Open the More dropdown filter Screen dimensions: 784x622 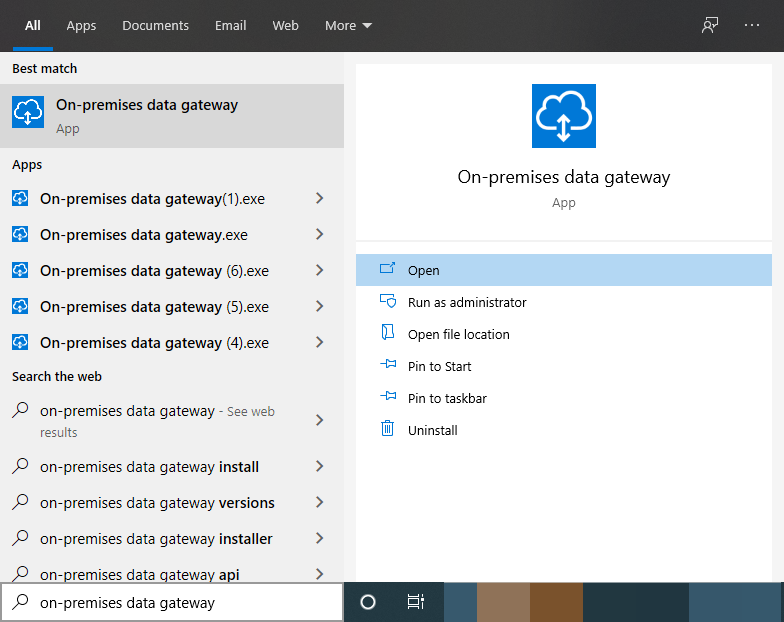[x=348, y=26]
